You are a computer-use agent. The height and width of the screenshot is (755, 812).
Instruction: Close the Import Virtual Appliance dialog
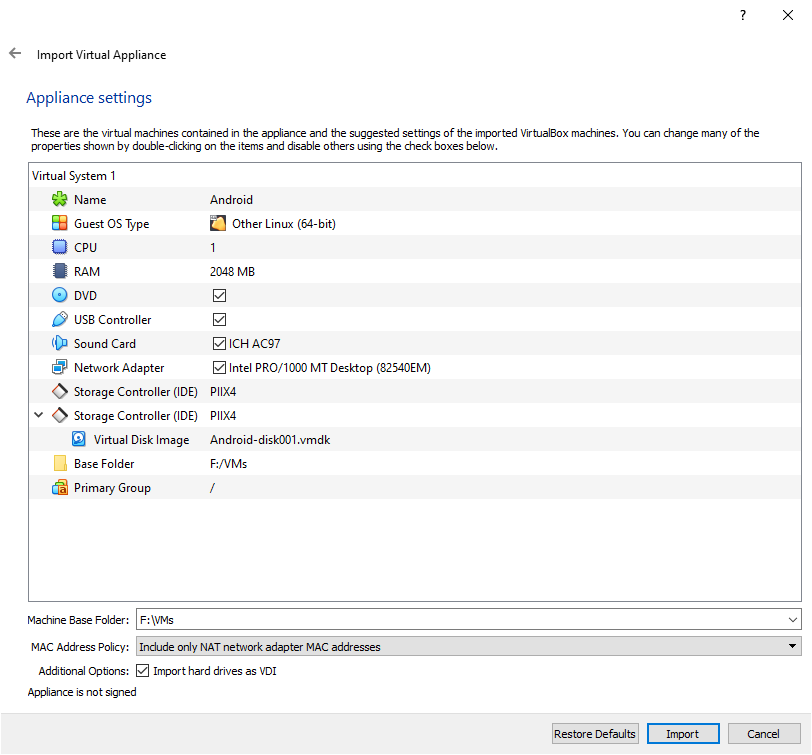788,15
